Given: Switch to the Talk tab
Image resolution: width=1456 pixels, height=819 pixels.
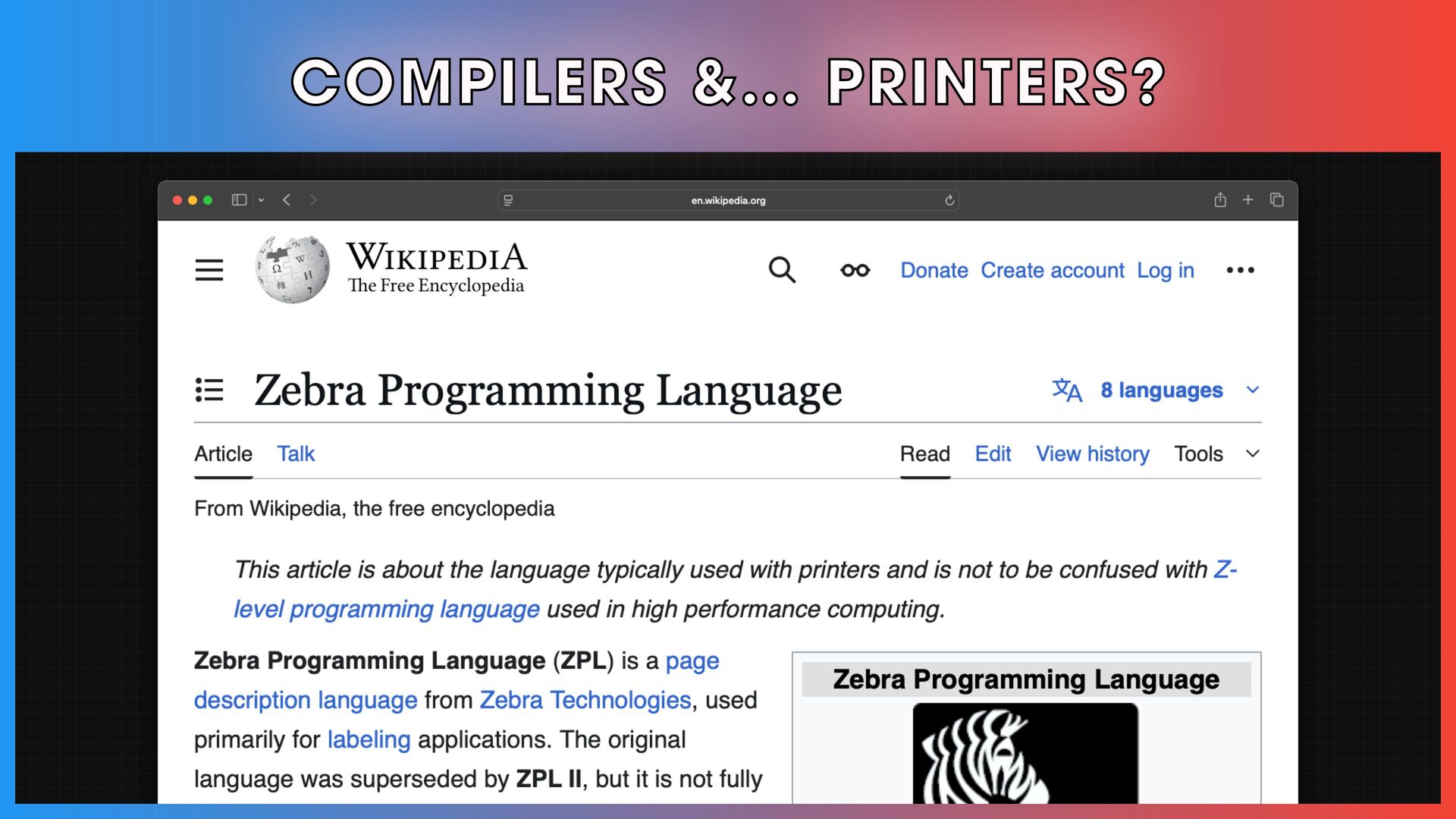Looking at the screenshot, I should pos(296,453).
